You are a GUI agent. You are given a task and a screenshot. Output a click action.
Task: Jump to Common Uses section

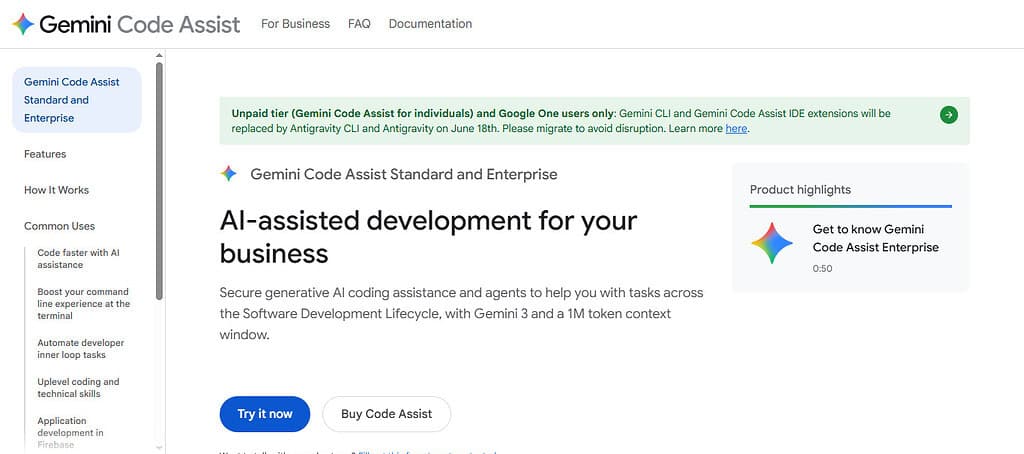tap(59, 226)
